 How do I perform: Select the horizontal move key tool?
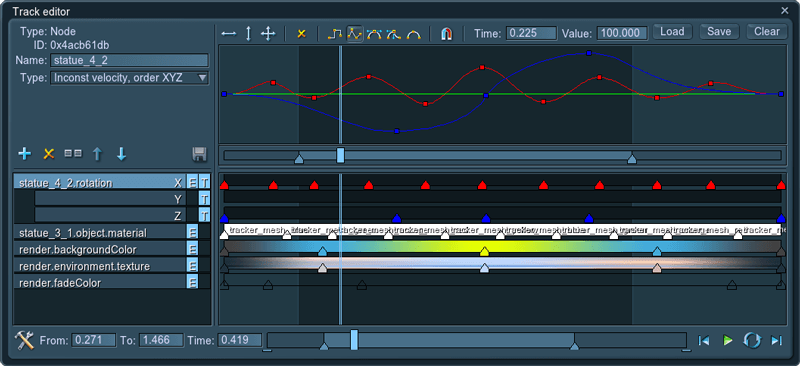tap(229, 34)
